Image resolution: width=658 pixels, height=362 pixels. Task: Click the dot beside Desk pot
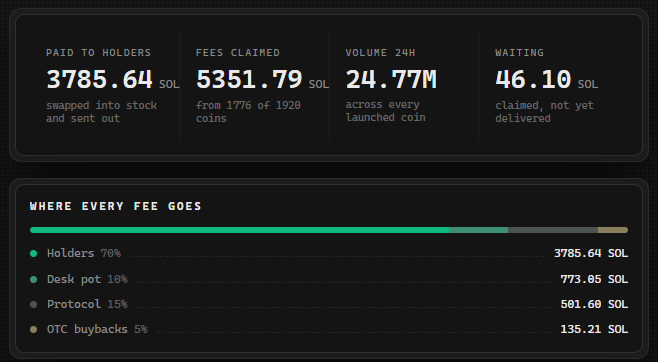tap(34, 279)
